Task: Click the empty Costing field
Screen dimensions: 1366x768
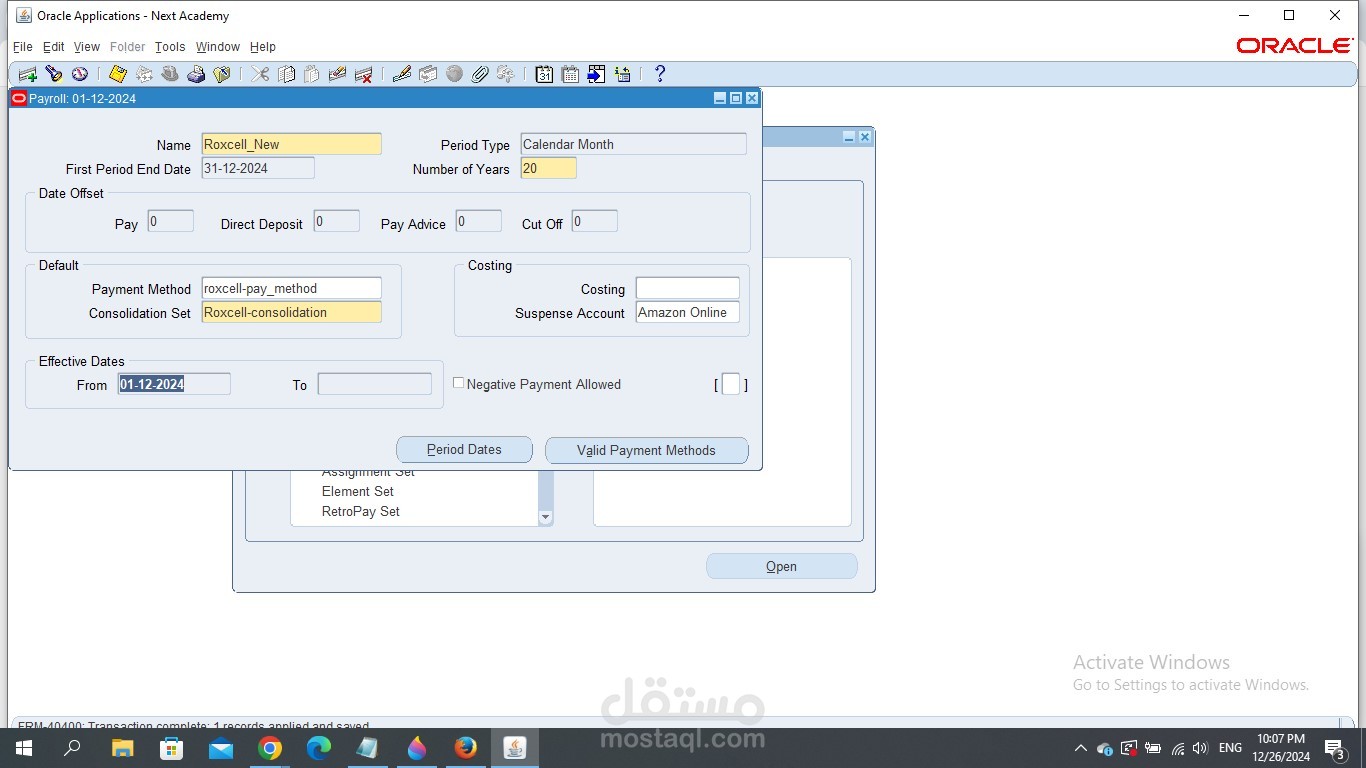Action: (688, 288)
